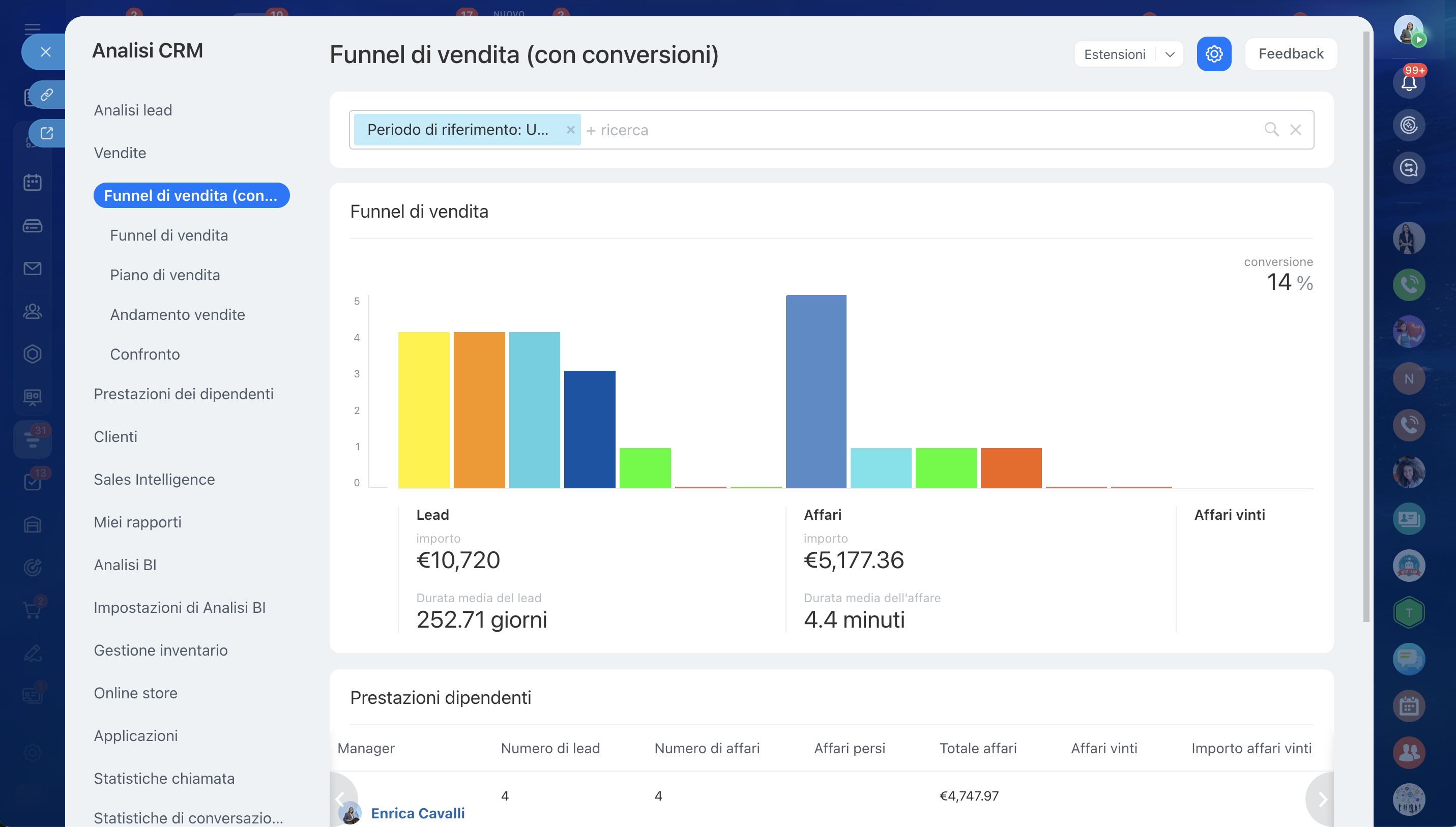Screen dimensions: 1456x827
Task: Click the Feedback button
Action: pos(1291,54)
